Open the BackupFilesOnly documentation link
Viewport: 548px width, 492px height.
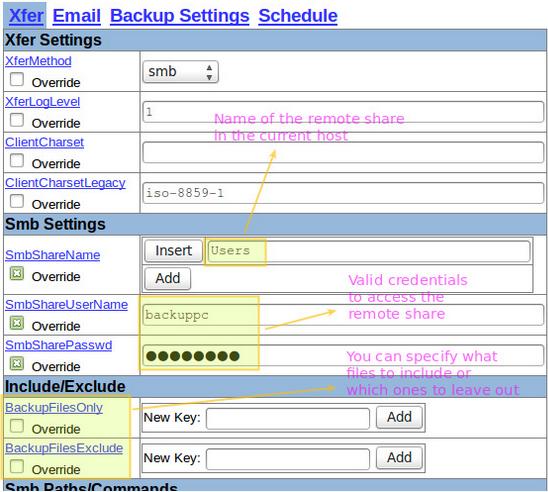point(54,408)
